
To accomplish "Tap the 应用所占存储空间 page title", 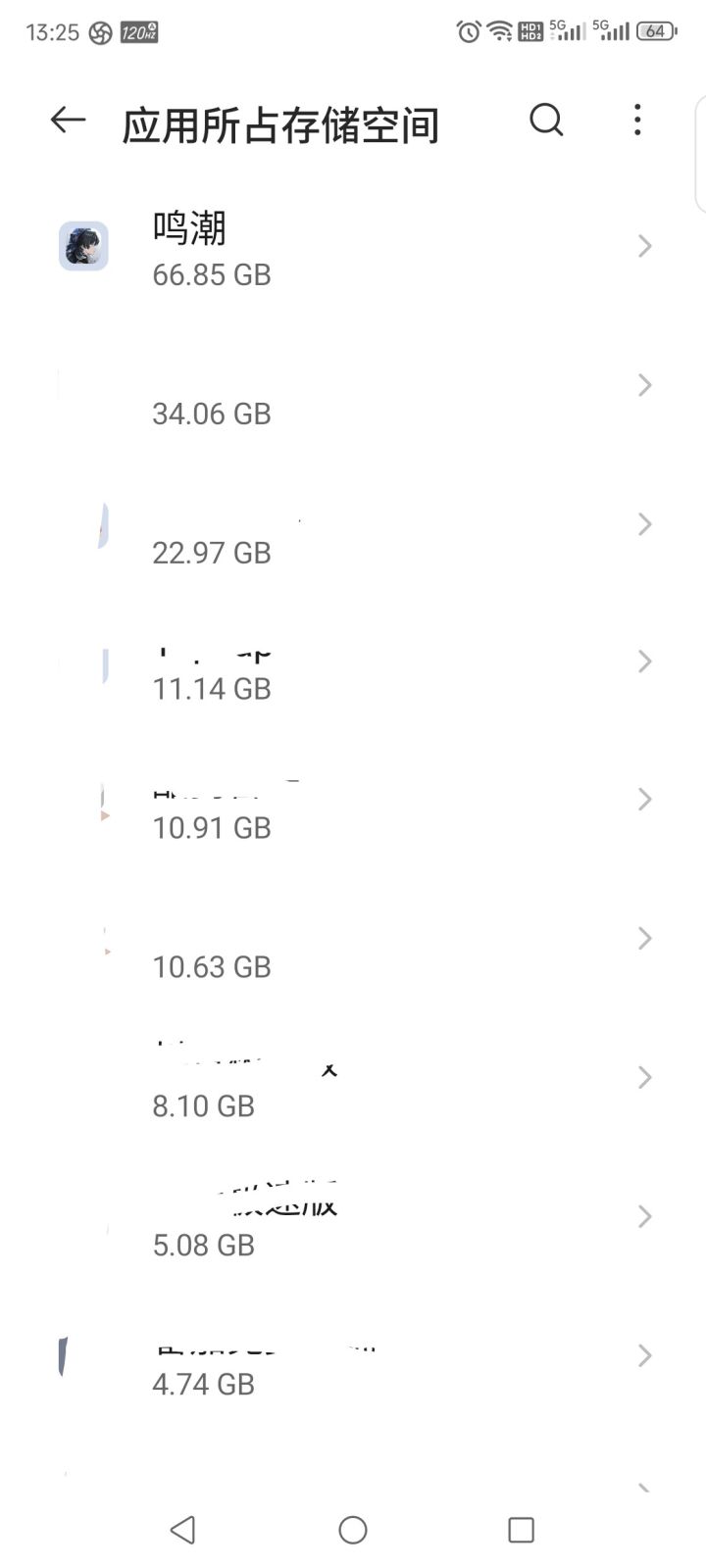I will click(x=280, y=125).
